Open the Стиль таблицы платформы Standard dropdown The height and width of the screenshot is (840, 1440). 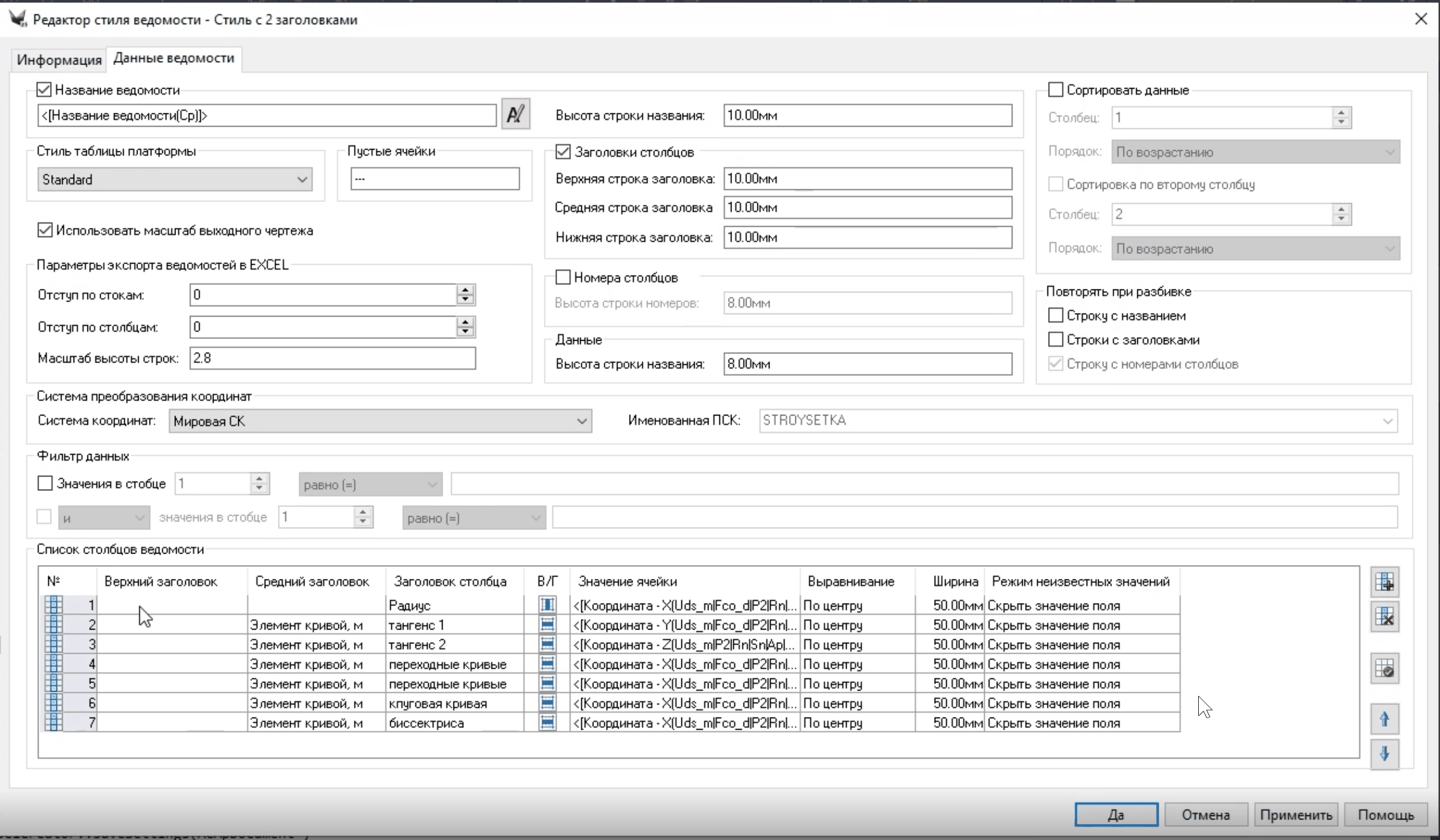click(x=174, y=180)
